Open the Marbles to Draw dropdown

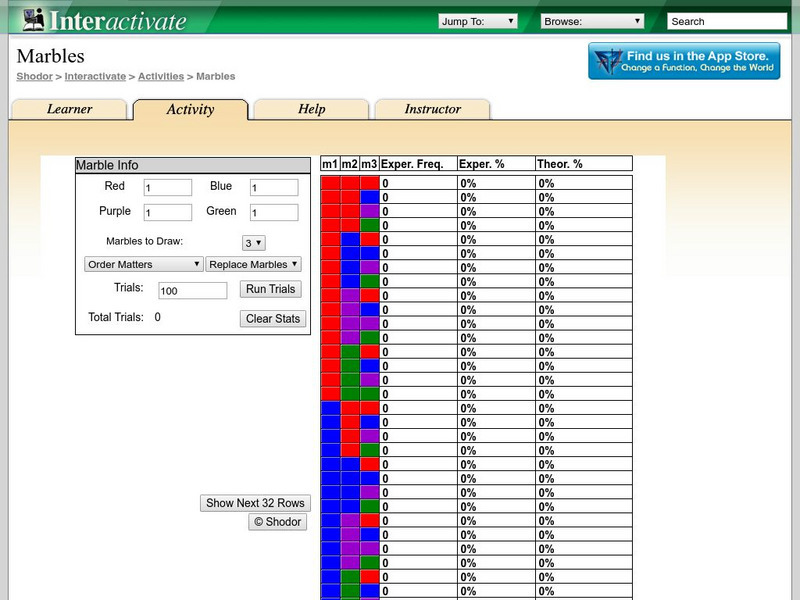253,242
